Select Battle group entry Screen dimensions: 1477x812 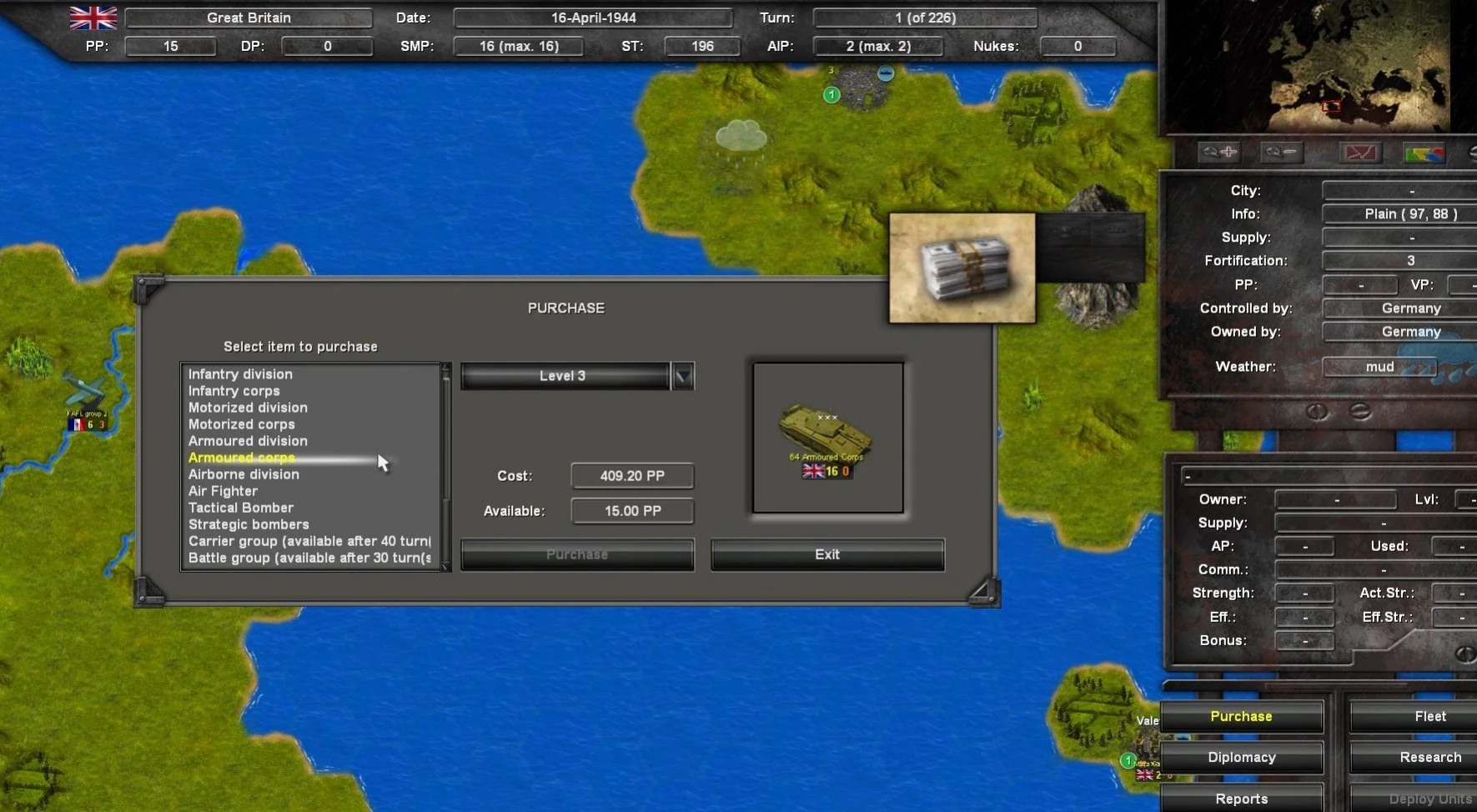pos(309,558)
